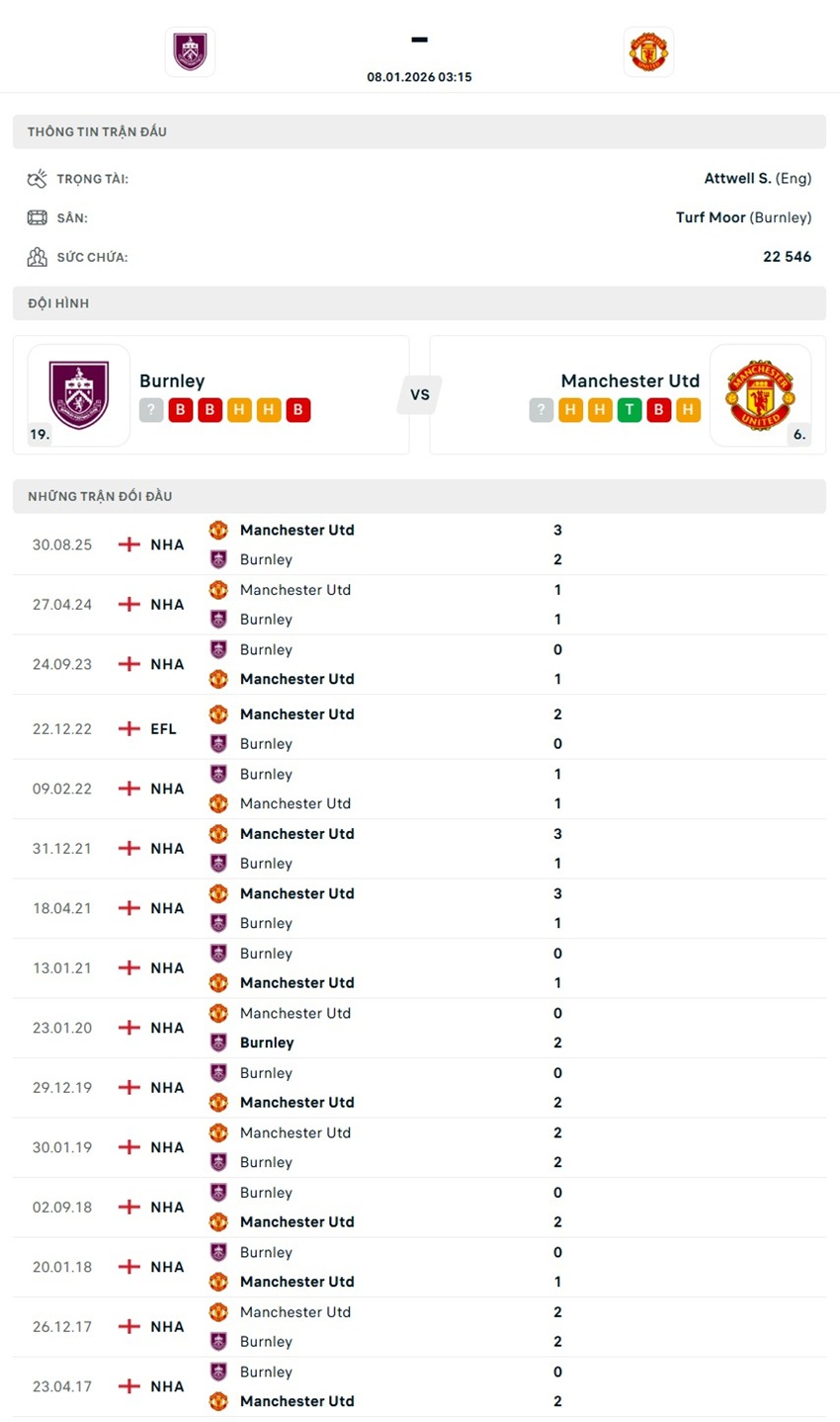840x1422 pixels.
Task: Toggle Burnley's unknown '?' form badge
Action: click(151, 409)
